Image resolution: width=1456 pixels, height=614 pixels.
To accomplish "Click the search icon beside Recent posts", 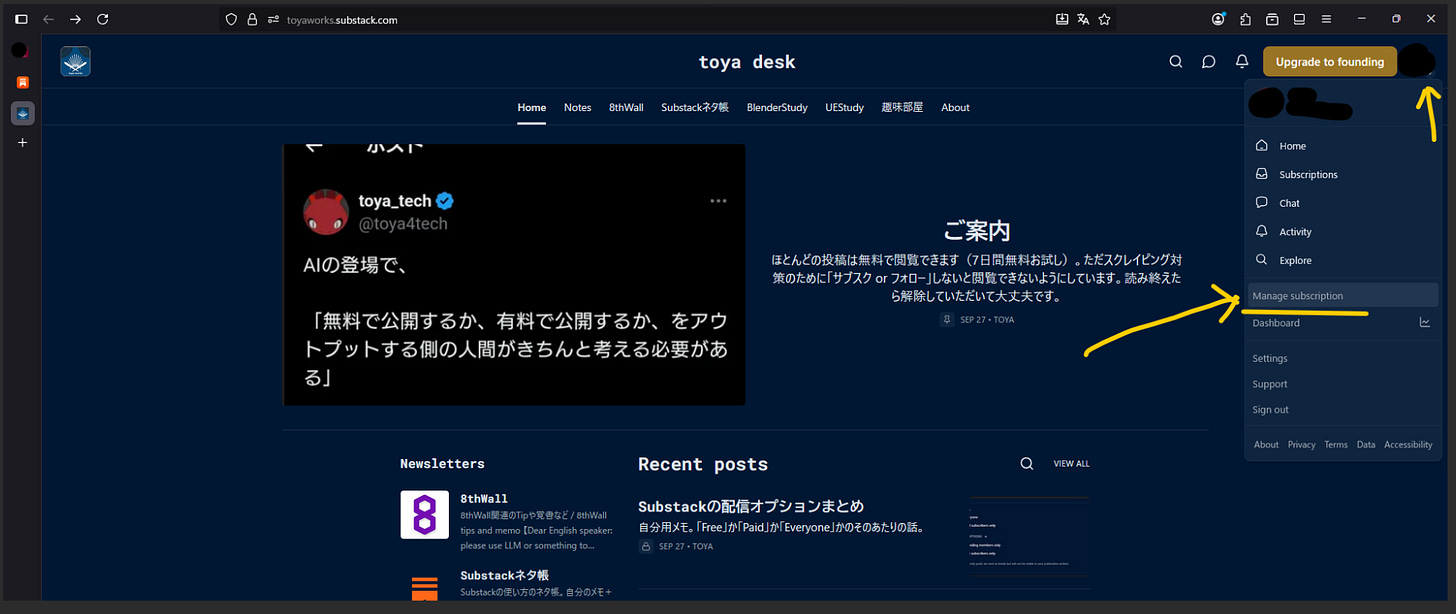I will 1026,464.
